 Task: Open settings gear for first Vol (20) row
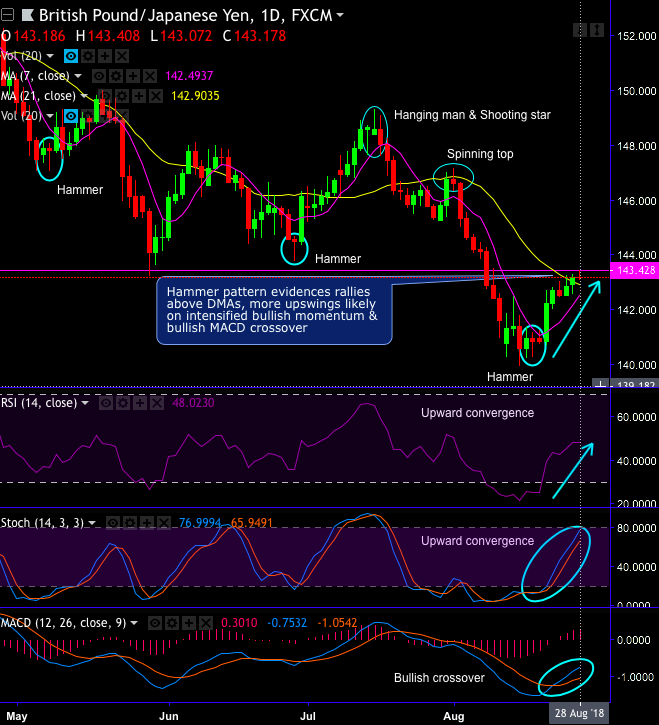pos(88,56)
